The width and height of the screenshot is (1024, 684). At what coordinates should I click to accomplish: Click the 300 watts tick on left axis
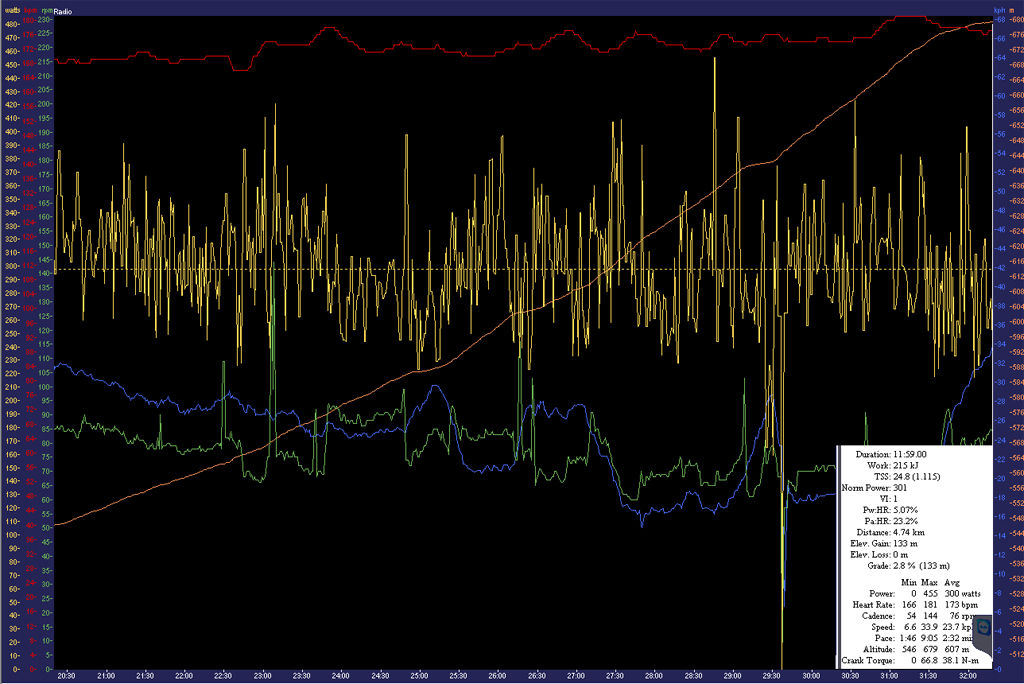(11, 266)
